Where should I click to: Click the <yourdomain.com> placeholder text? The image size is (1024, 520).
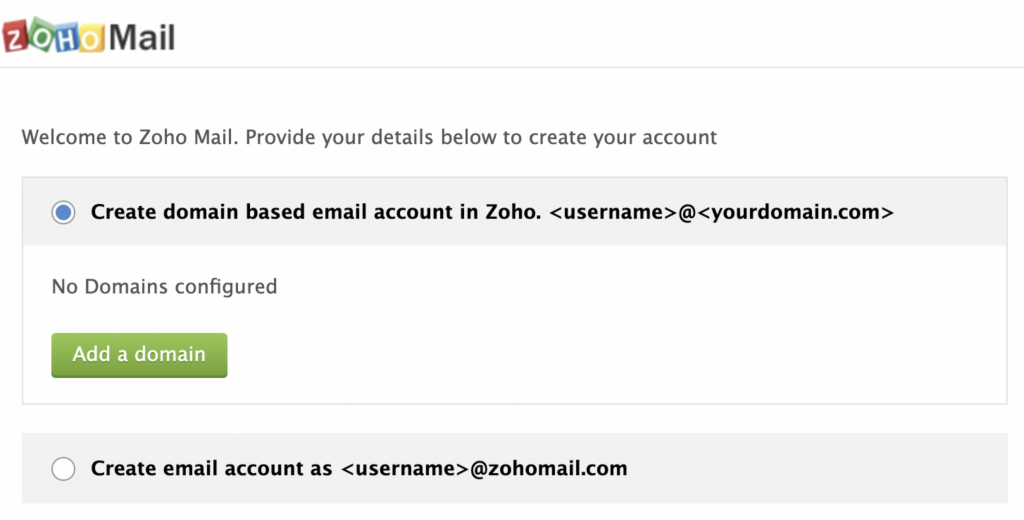795,212
